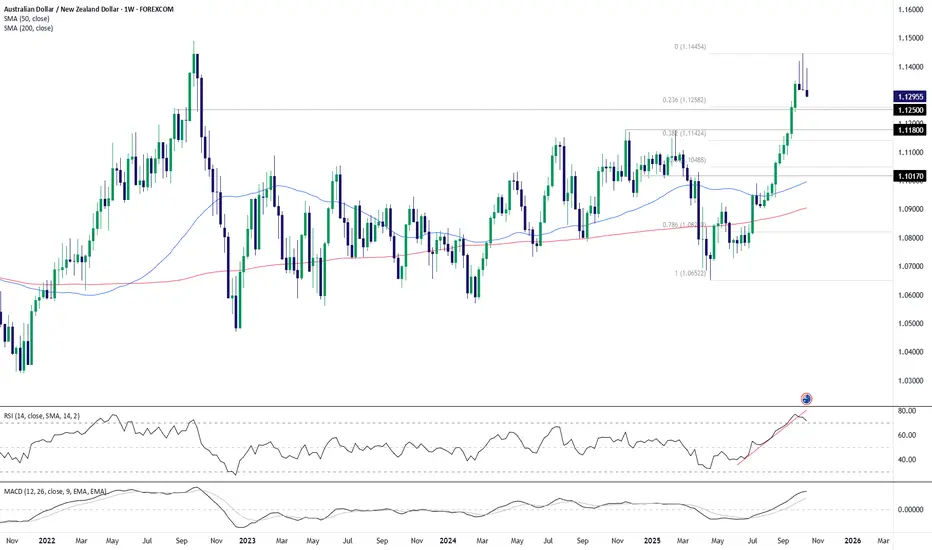Click the 2024 label on the time axis
Screen dimensions: 932x550
(448, 540)
